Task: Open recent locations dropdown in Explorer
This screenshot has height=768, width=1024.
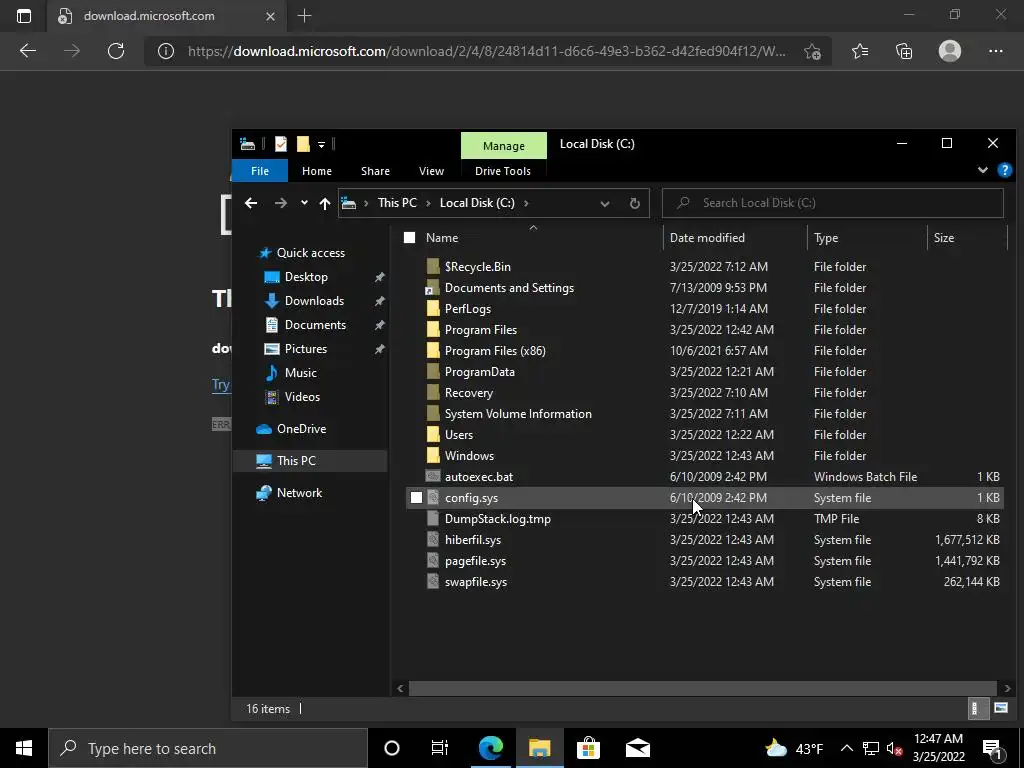Action: [x=304, y=203]
